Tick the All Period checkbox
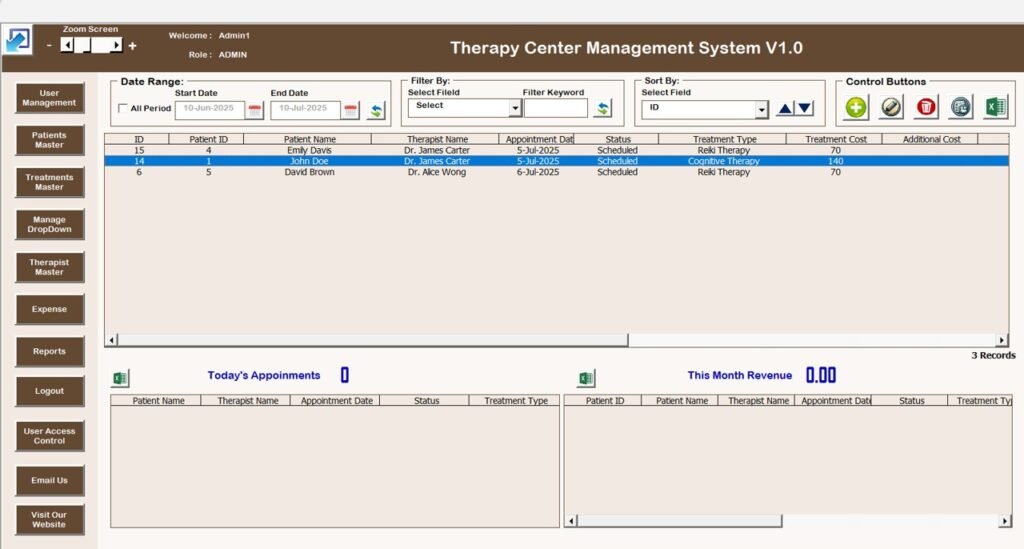 point(123,108)
